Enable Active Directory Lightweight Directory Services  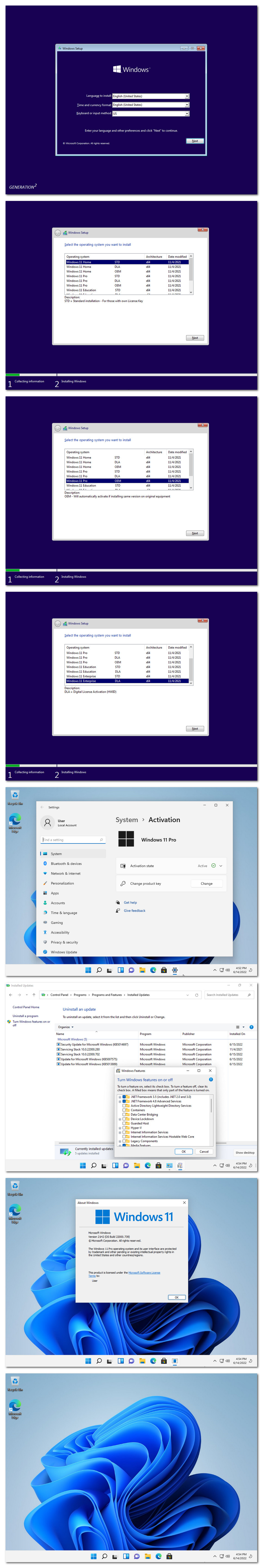125,1105
